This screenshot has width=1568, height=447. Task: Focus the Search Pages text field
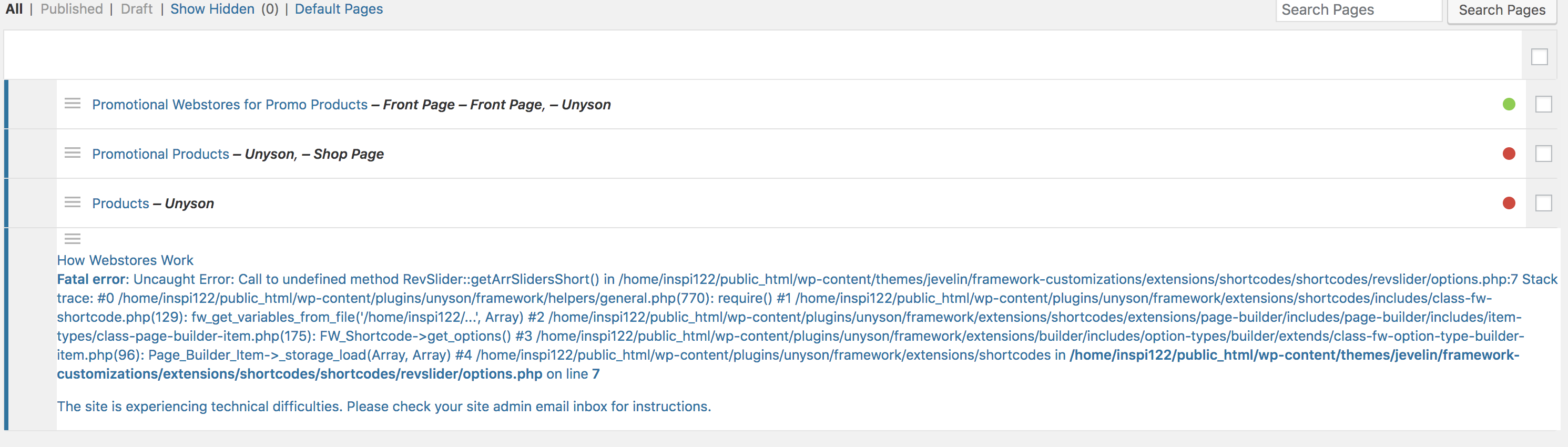(1359, 11)
